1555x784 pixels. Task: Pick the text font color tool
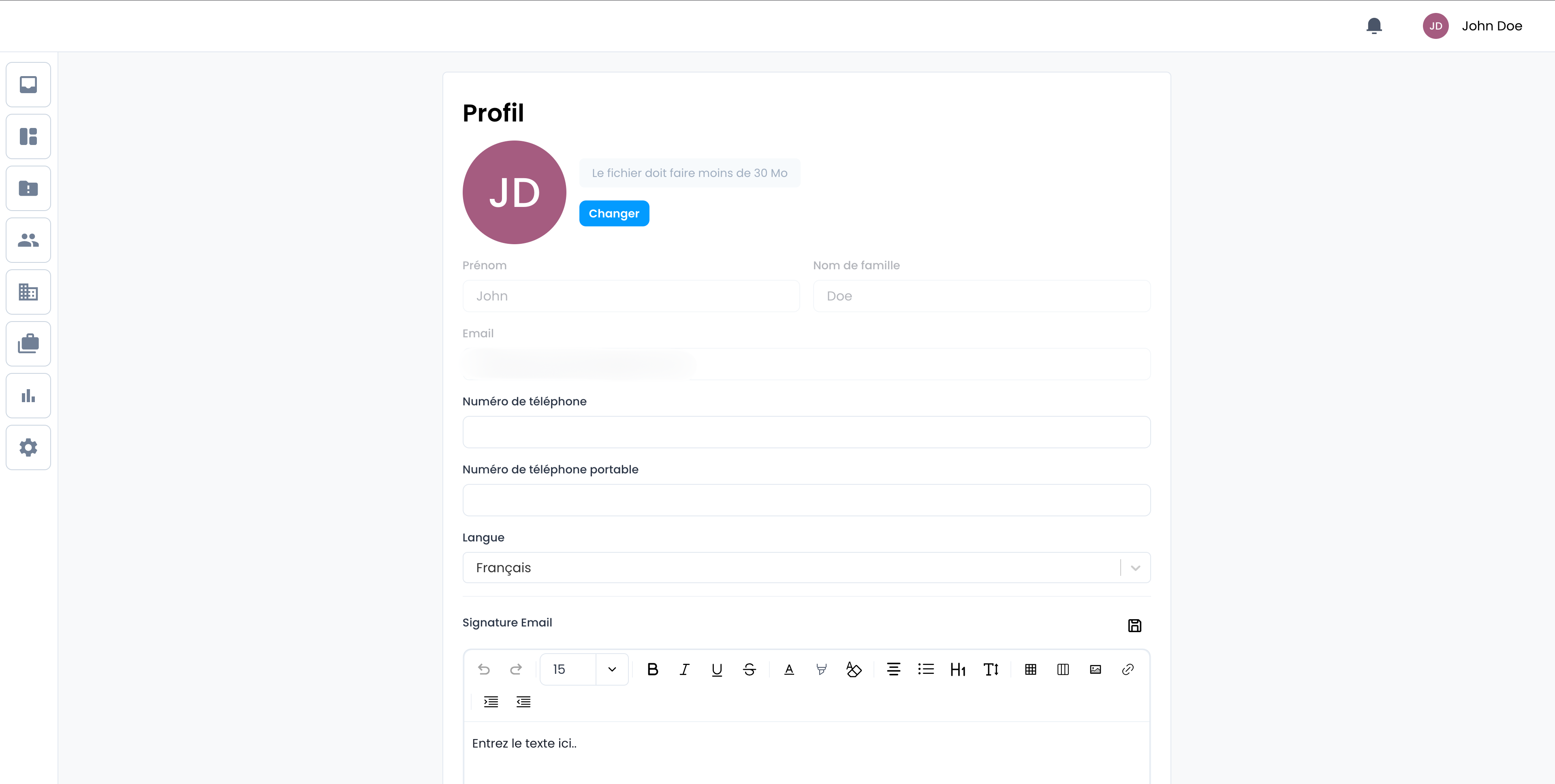coord(788,669)
